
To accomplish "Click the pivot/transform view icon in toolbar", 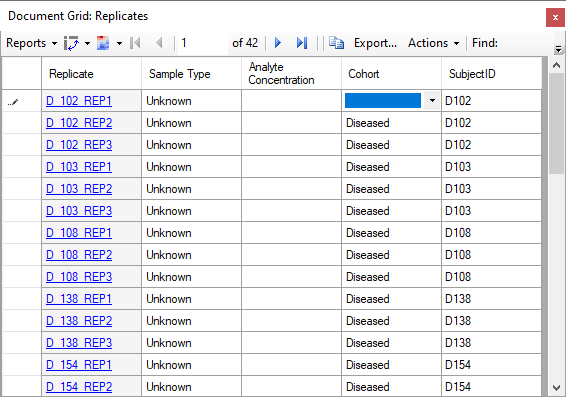I will [x=71, y=43].
